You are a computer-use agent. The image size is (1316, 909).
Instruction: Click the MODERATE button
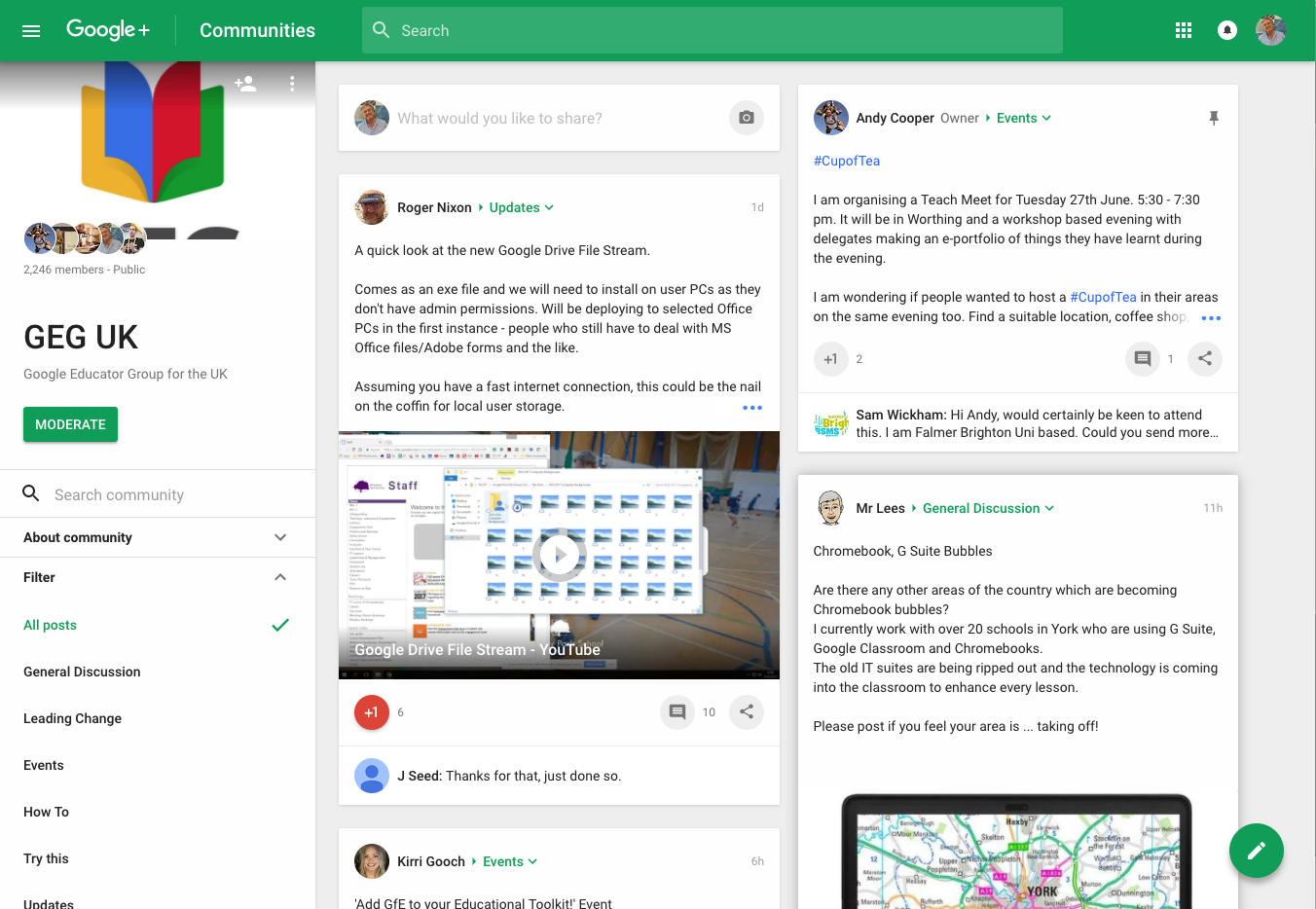[70, 424]
